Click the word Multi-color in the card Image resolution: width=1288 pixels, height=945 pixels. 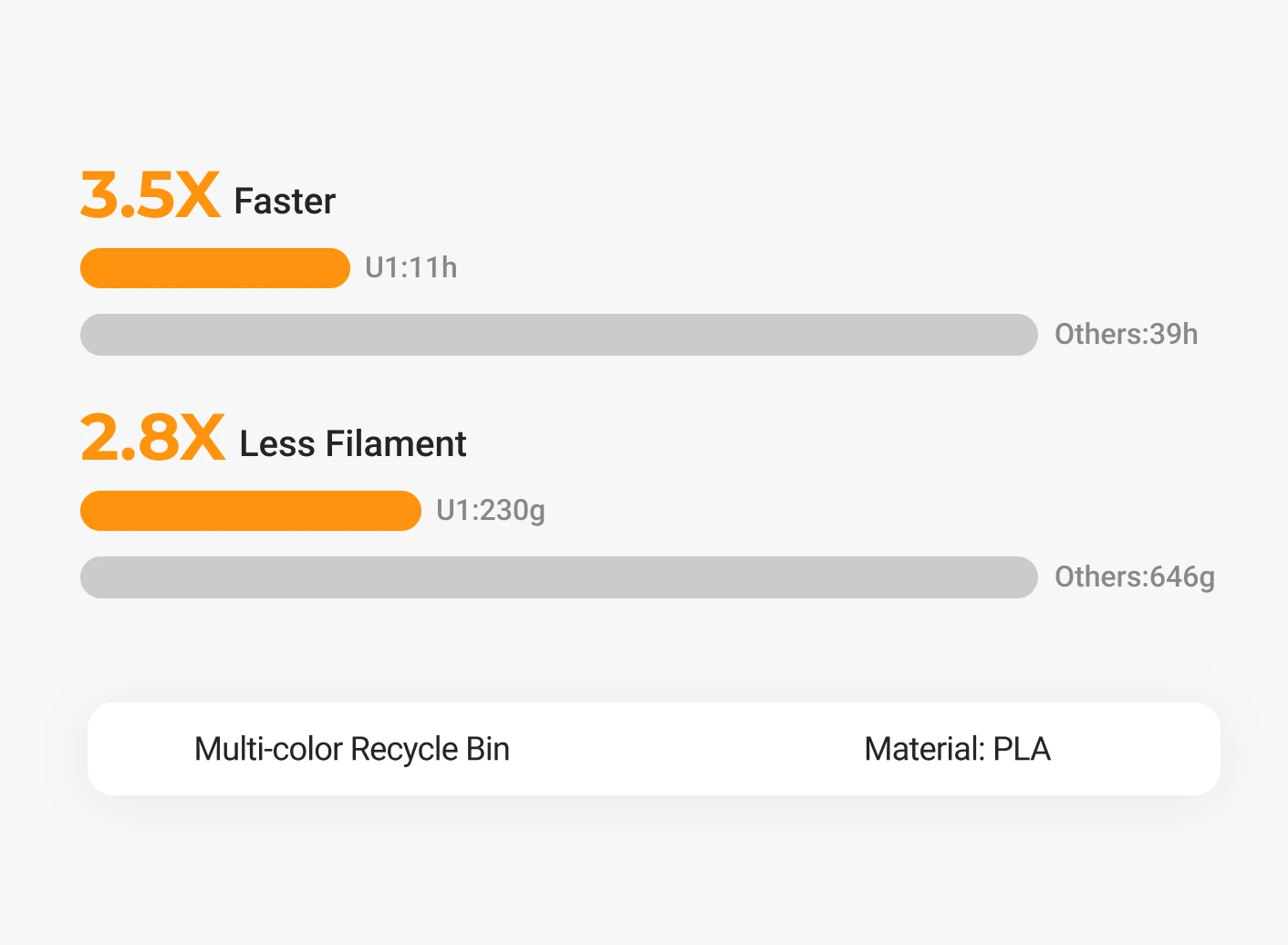pyautogui.click(x=268, y=749)
